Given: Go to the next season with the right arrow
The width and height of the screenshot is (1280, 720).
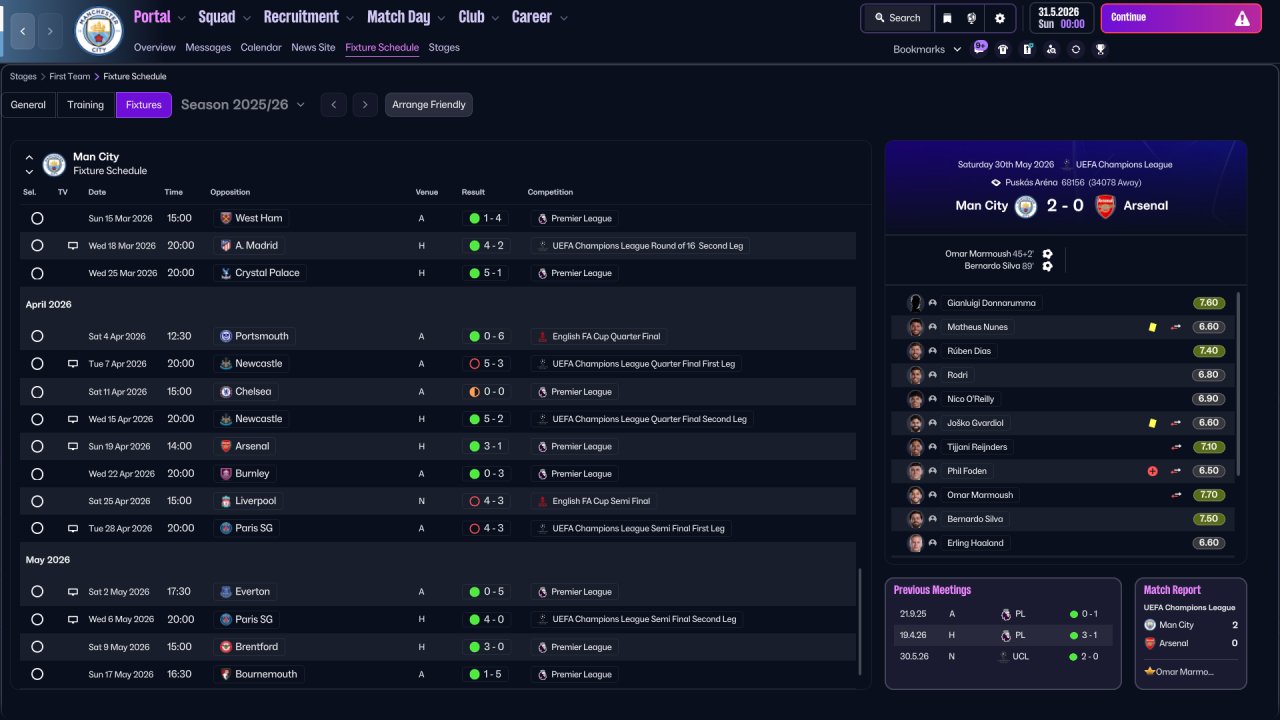Looking at the screenshot, I should pyautogui.click(x=365, y=105).
